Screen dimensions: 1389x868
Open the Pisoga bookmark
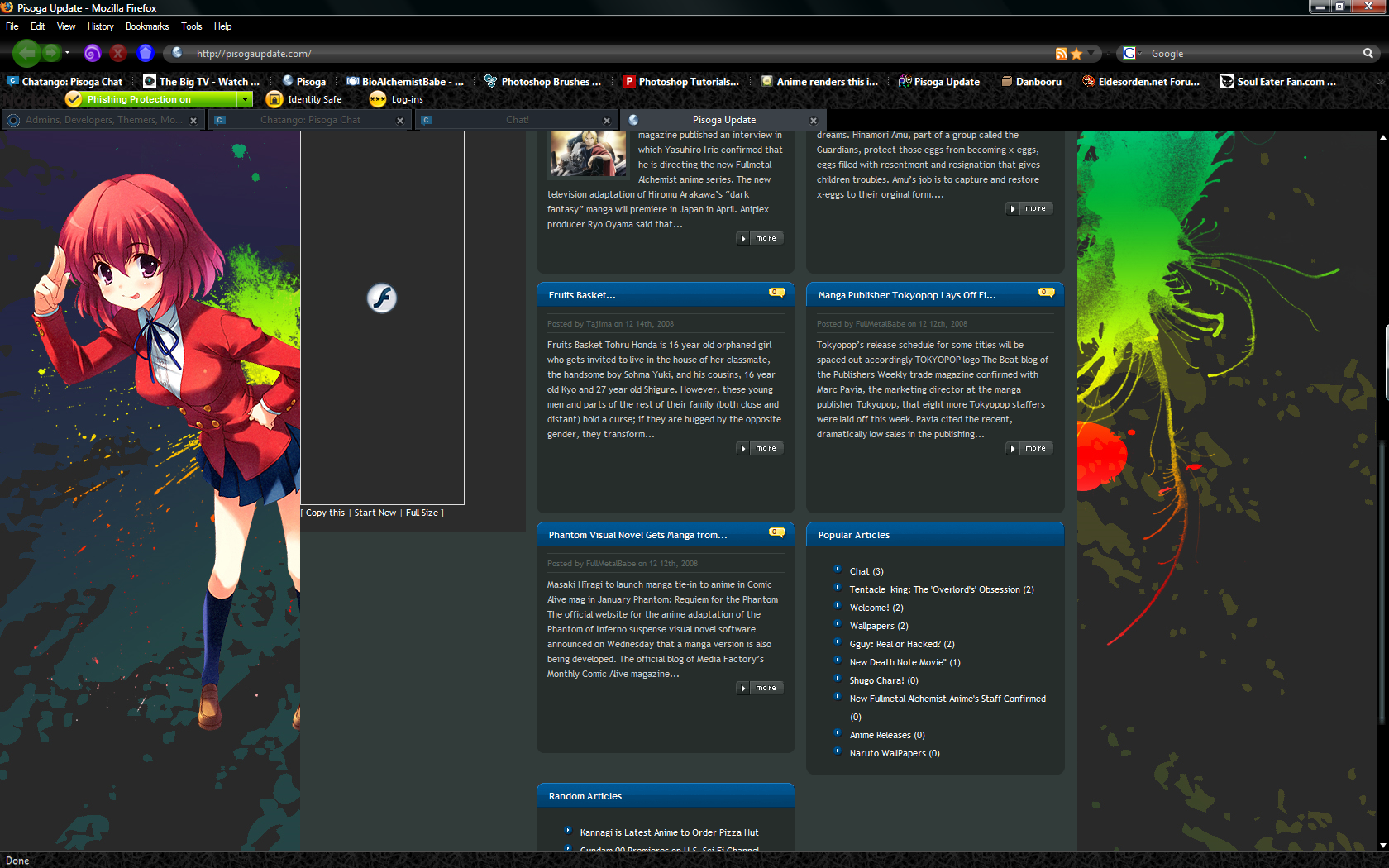pyautogui.click(x=304, y=82)
